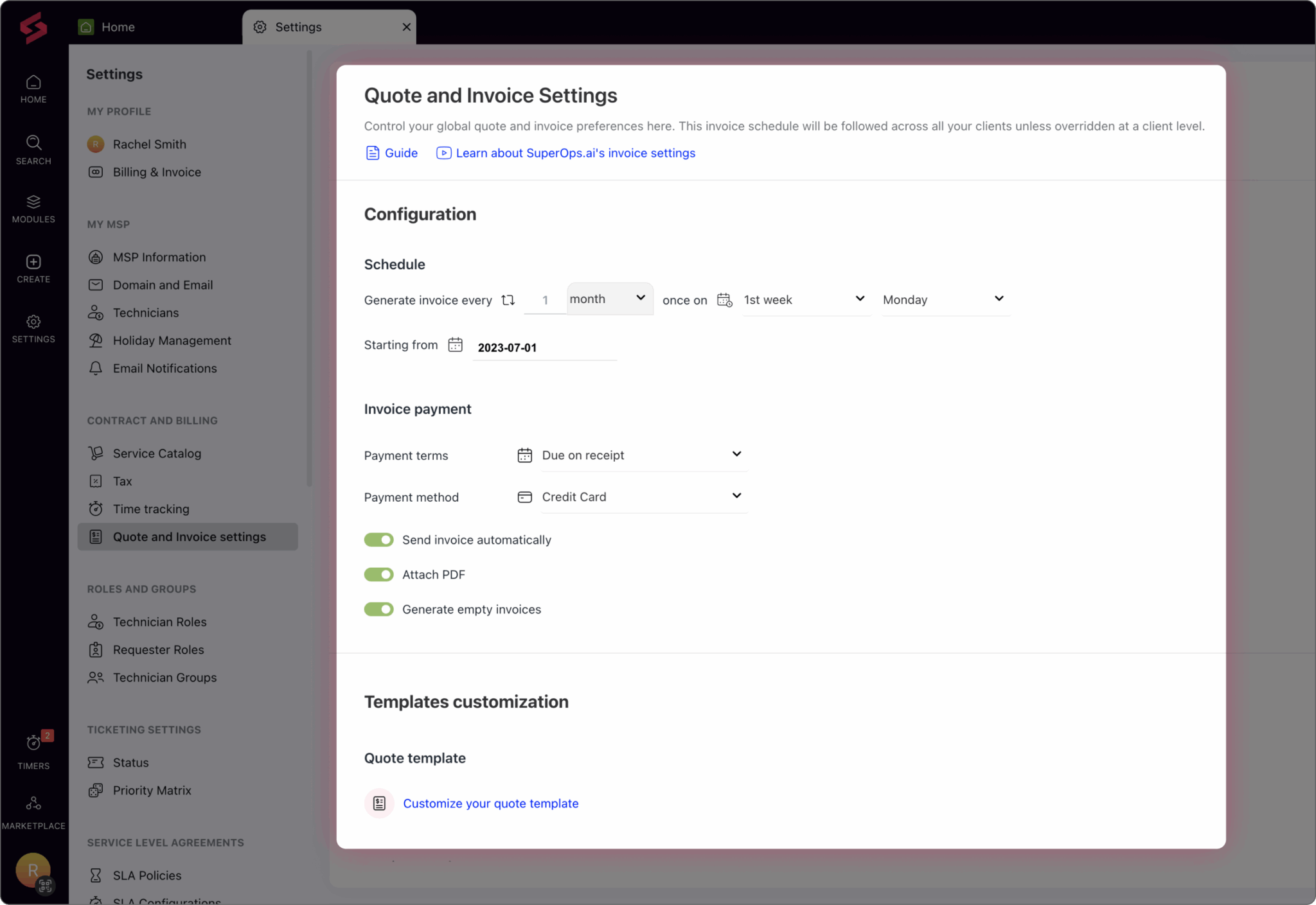Click the SuperOps logo icon
The image size is (1316, 905).
point(33,28)
